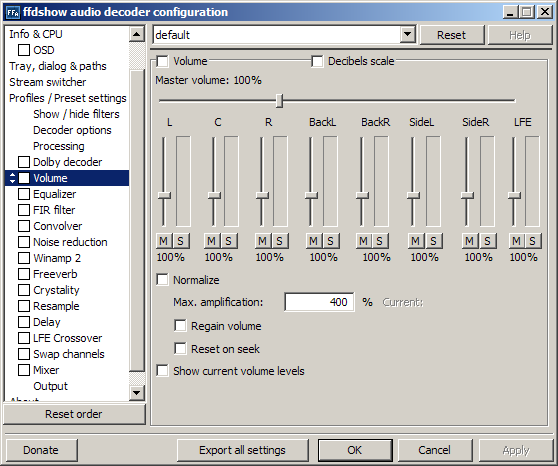The image size is (558, 466).
Task: Enable the Equalizer filter checkbox
Action: pyautogui.click(x=24, y=194)
